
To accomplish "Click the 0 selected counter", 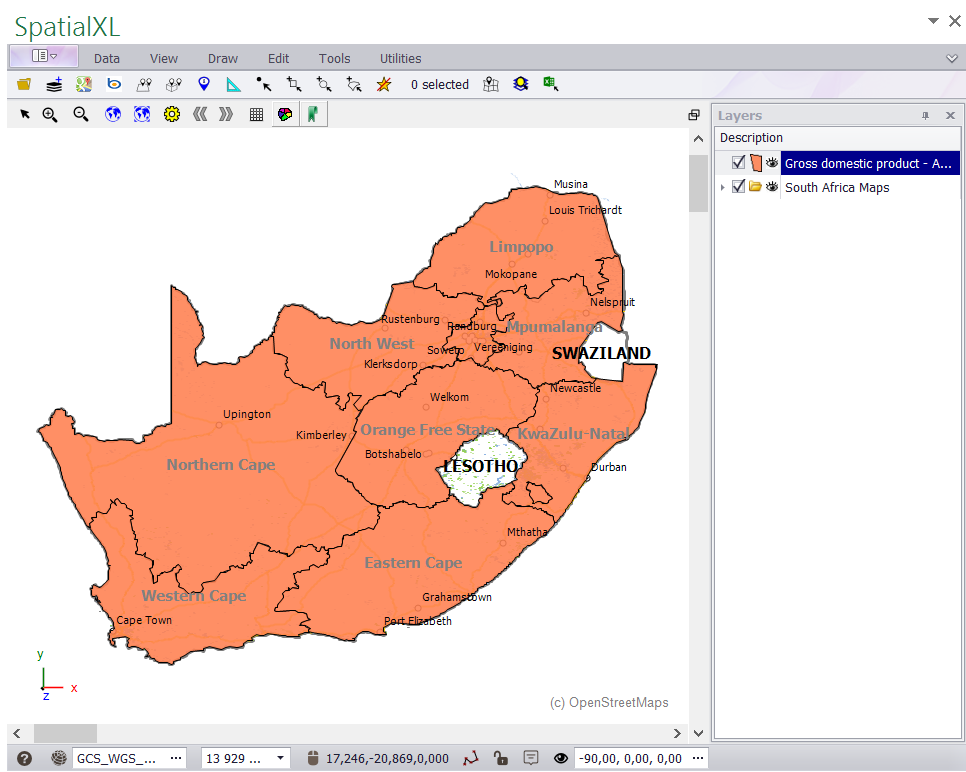I will click(440, 84).
